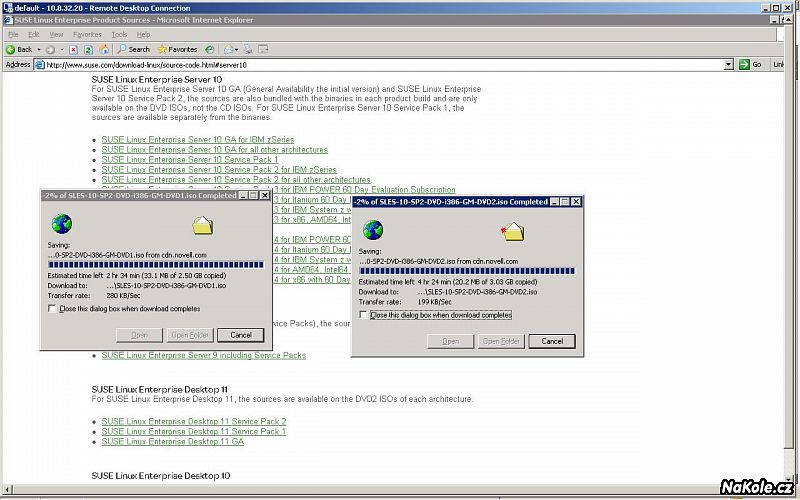Minimize the DVD1 download dialog
The image size is (800, 500).
pyautogui.click(x=243, y=195)
